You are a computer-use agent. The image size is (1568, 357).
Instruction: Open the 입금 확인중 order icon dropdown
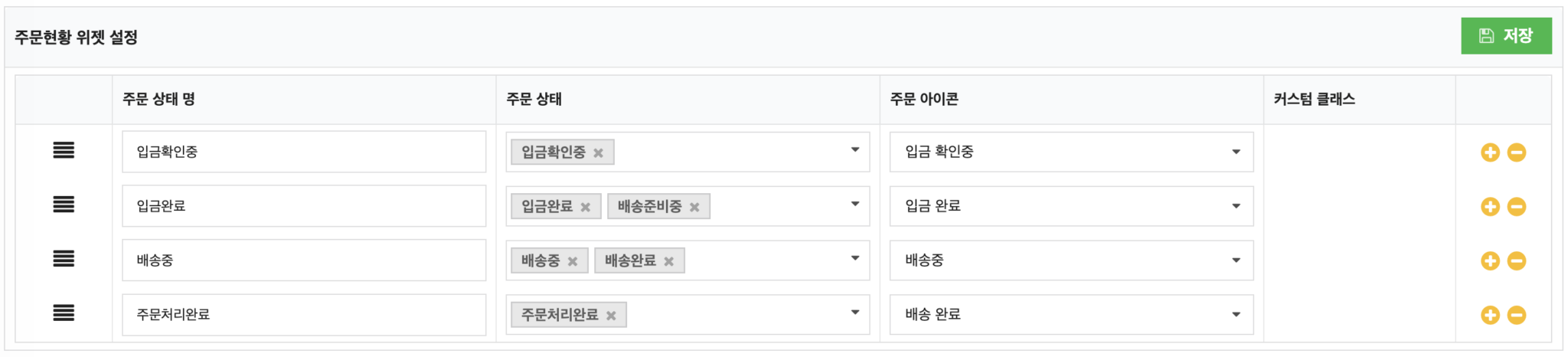point(1070,152)
